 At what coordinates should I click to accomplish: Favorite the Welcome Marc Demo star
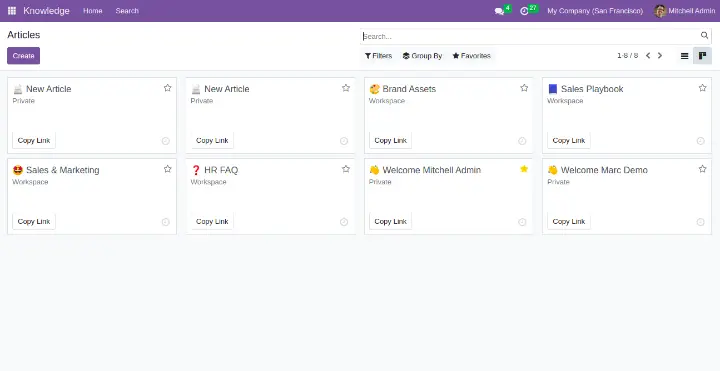tap(702, 169)
